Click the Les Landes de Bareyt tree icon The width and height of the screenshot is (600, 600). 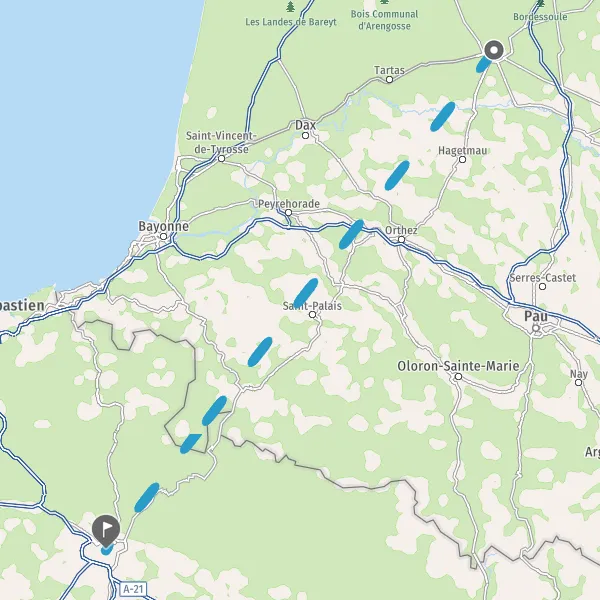pyautogui.click(x=290, y=7)
